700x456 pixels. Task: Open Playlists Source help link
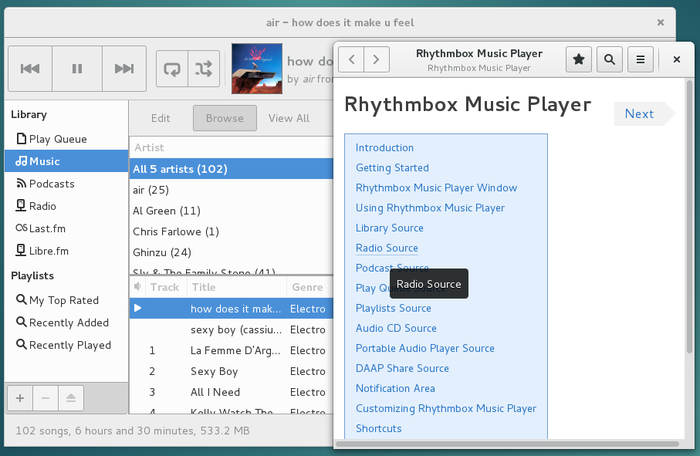pyautogui.click(x=393, y=309)
